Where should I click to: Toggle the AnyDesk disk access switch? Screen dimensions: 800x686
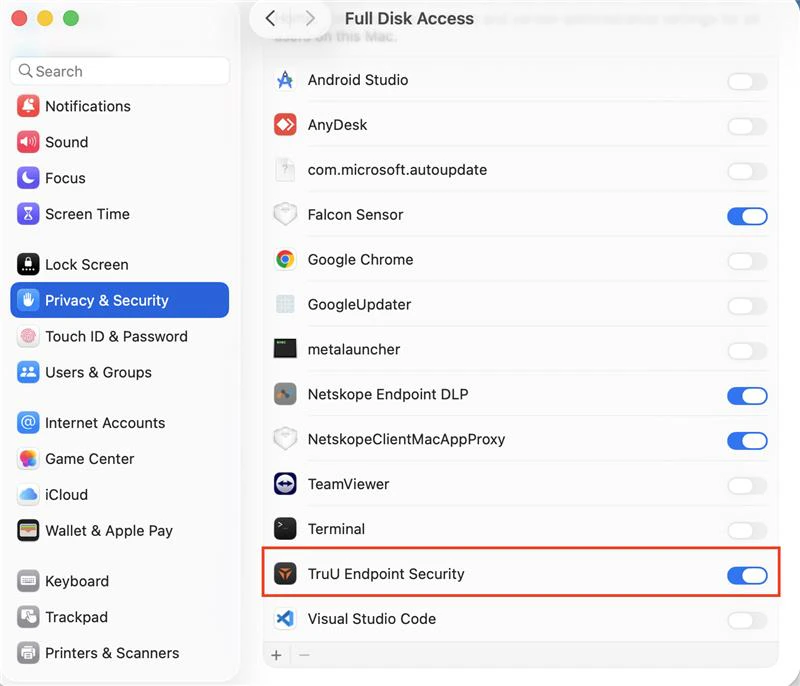(747, 126)
